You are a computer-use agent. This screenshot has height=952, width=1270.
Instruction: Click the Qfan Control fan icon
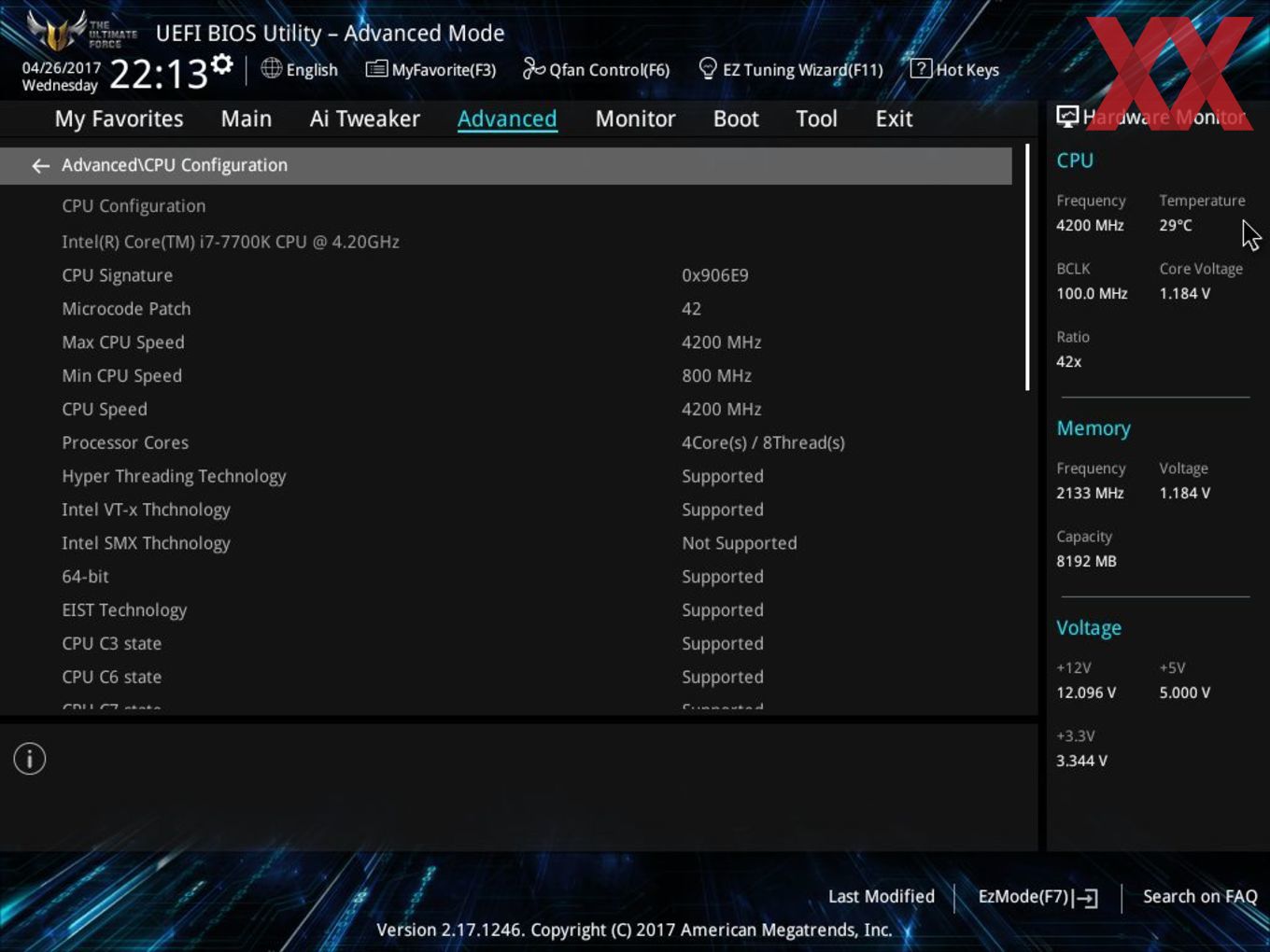click(533, 68)
